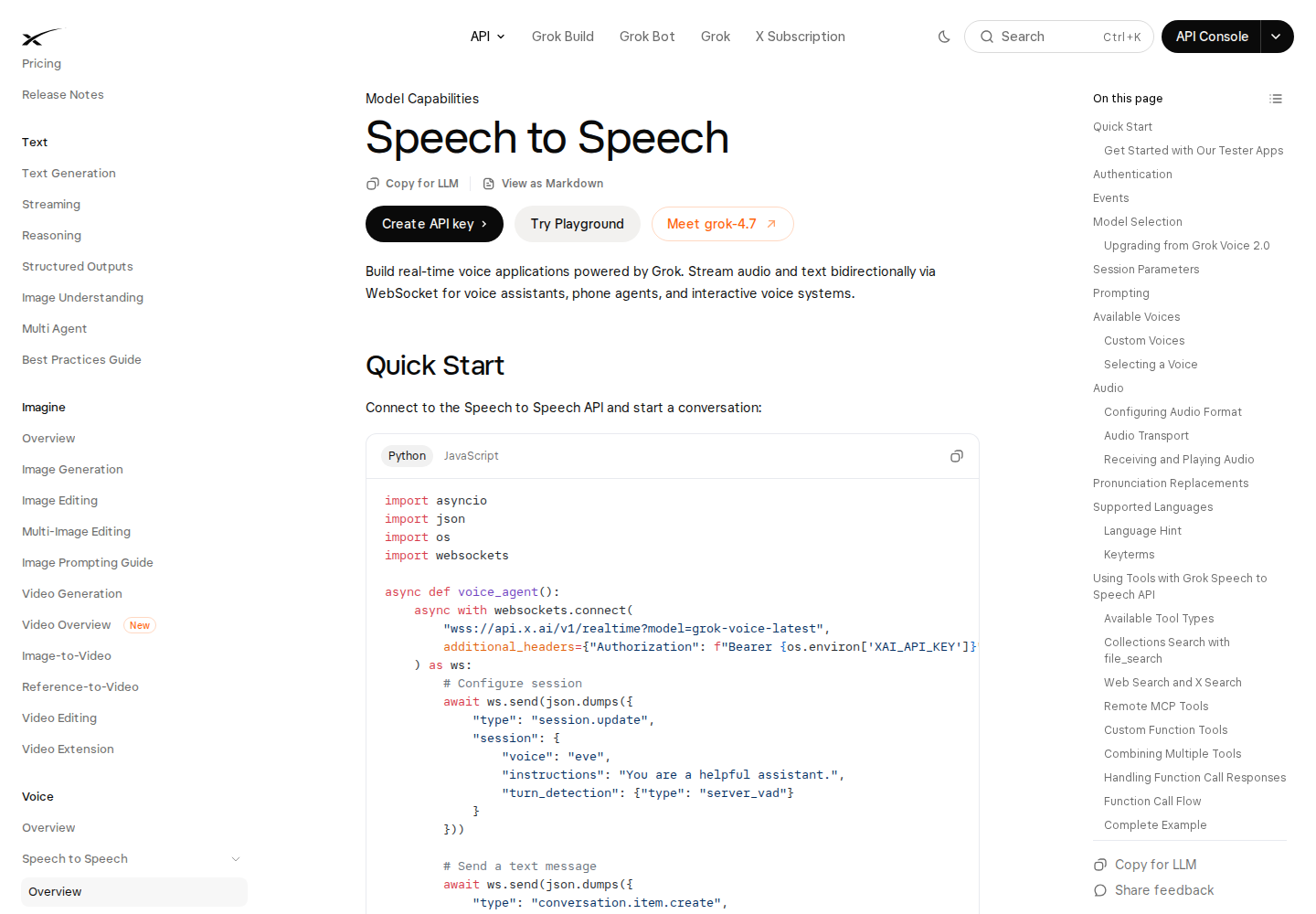This screenshot has height=914, width=1316.
Task: Click the code block copy icon
Action: tap(957, 456)
